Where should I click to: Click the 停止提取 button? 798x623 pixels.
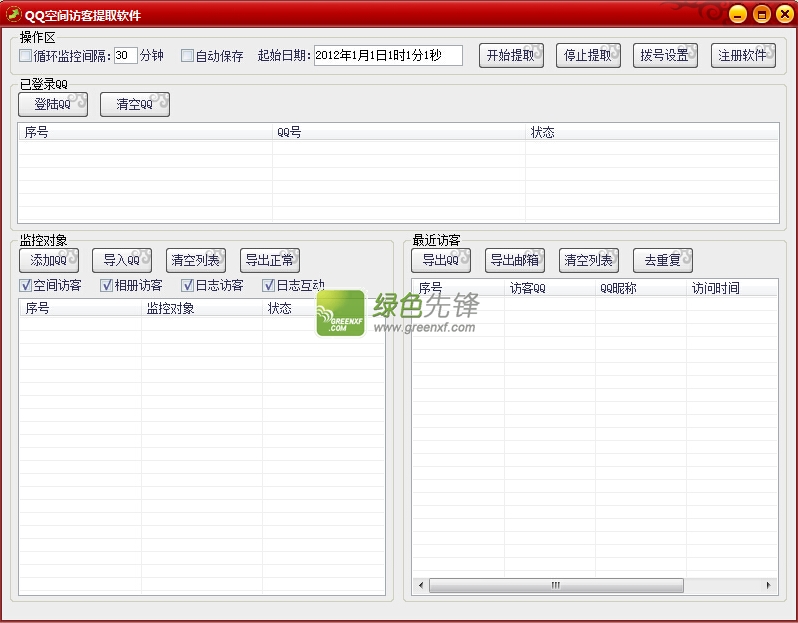point(588,55)
